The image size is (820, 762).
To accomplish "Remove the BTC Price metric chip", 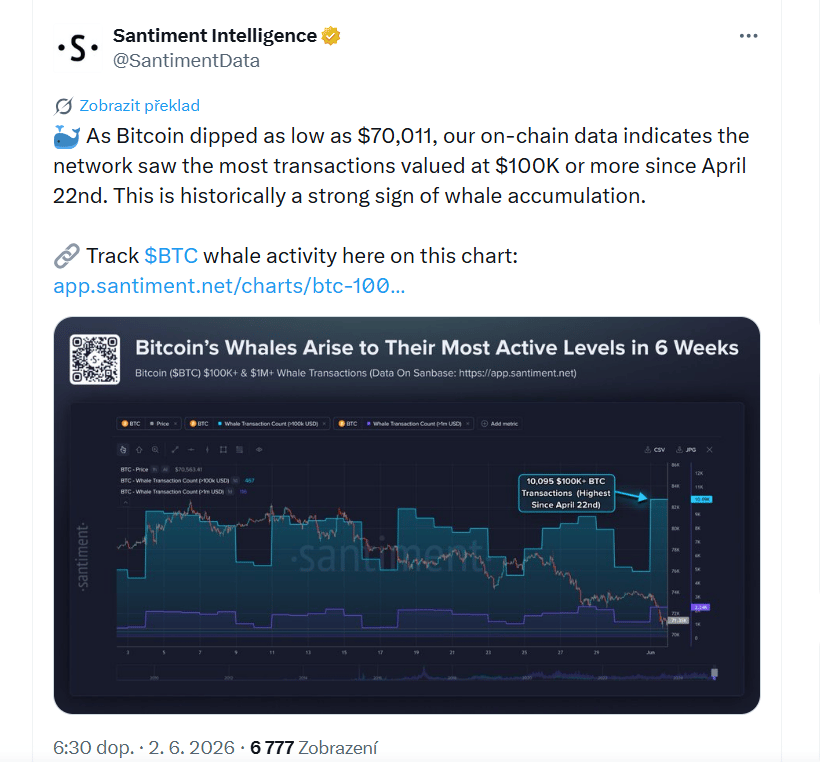I will coord(176,424).
